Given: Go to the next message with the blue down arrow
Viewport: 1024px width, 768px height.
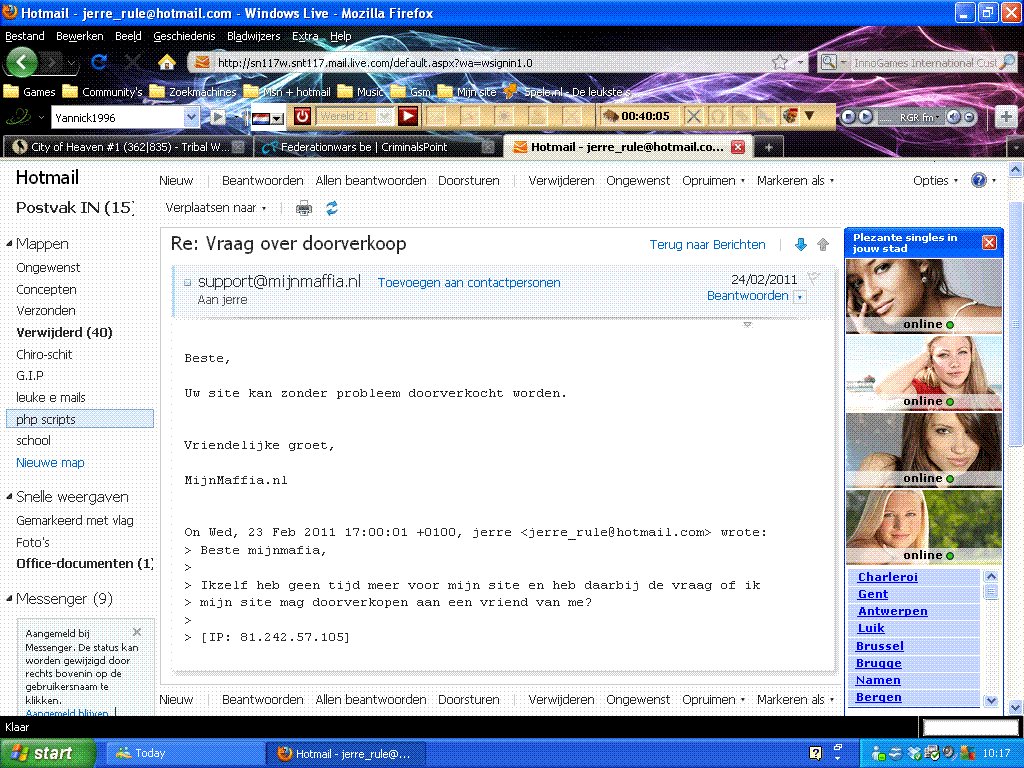Looking at the screenshot, I should [801, 245].
